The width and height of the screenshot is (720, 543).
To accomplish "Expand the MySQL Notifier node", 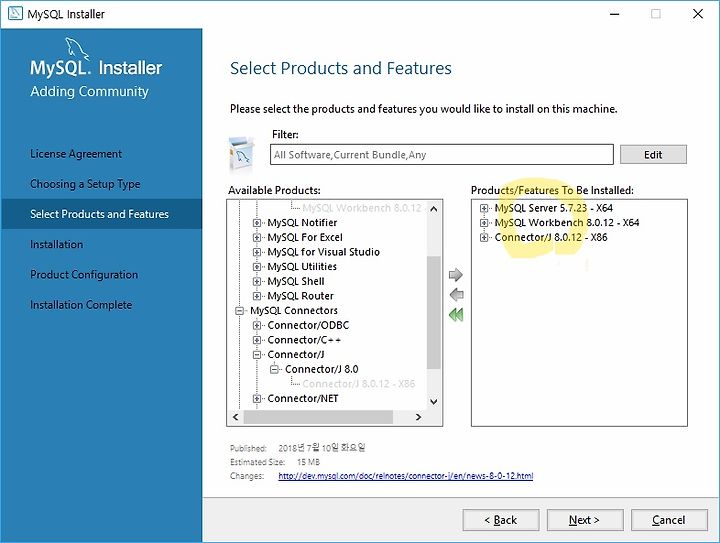I will (x=257, y=223).
